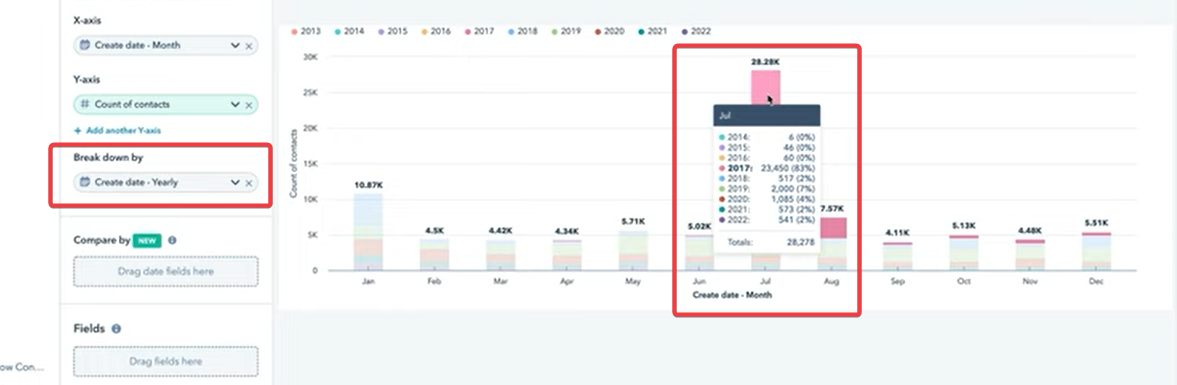Click the 2019: 2,000 (7%) tooltip row
This screenshot has height=385, width=1177.
pyautogui.click(x=767, y=190)
